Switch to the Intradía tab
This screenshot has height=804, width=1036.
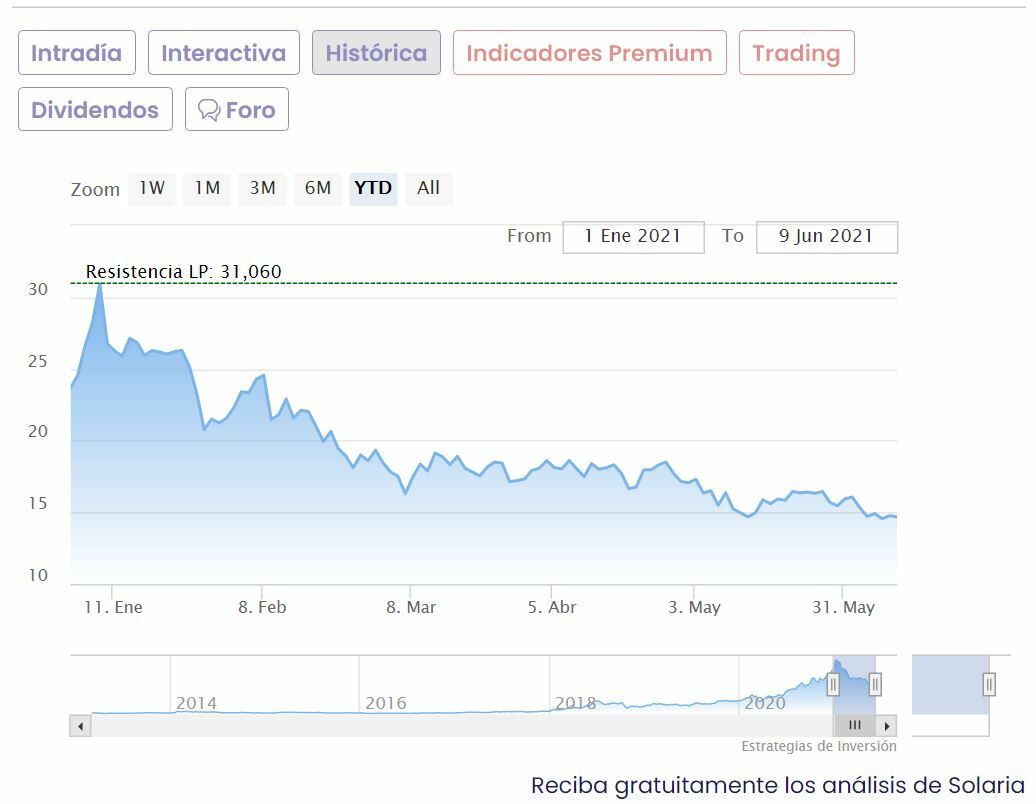point(76,53)
